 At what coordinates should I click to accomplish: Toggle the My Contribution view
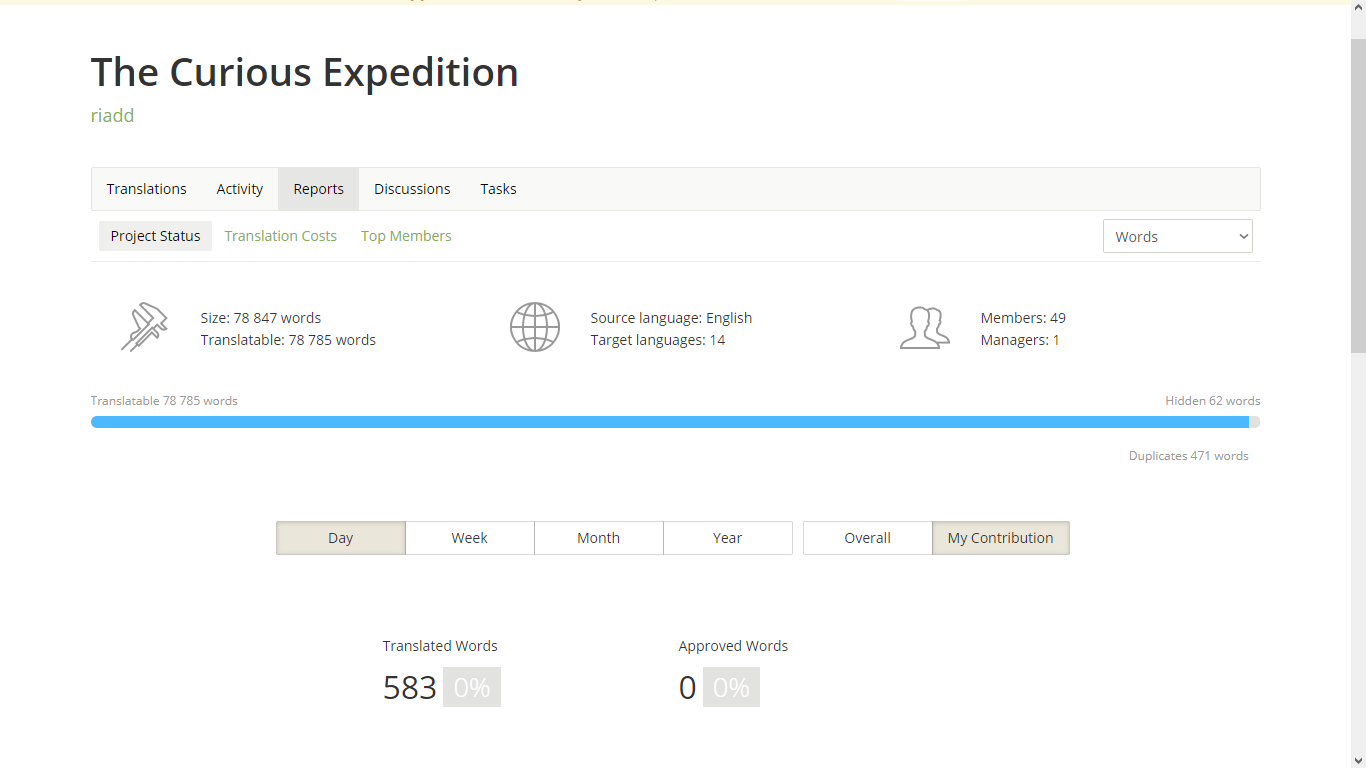click(1000, 538)
